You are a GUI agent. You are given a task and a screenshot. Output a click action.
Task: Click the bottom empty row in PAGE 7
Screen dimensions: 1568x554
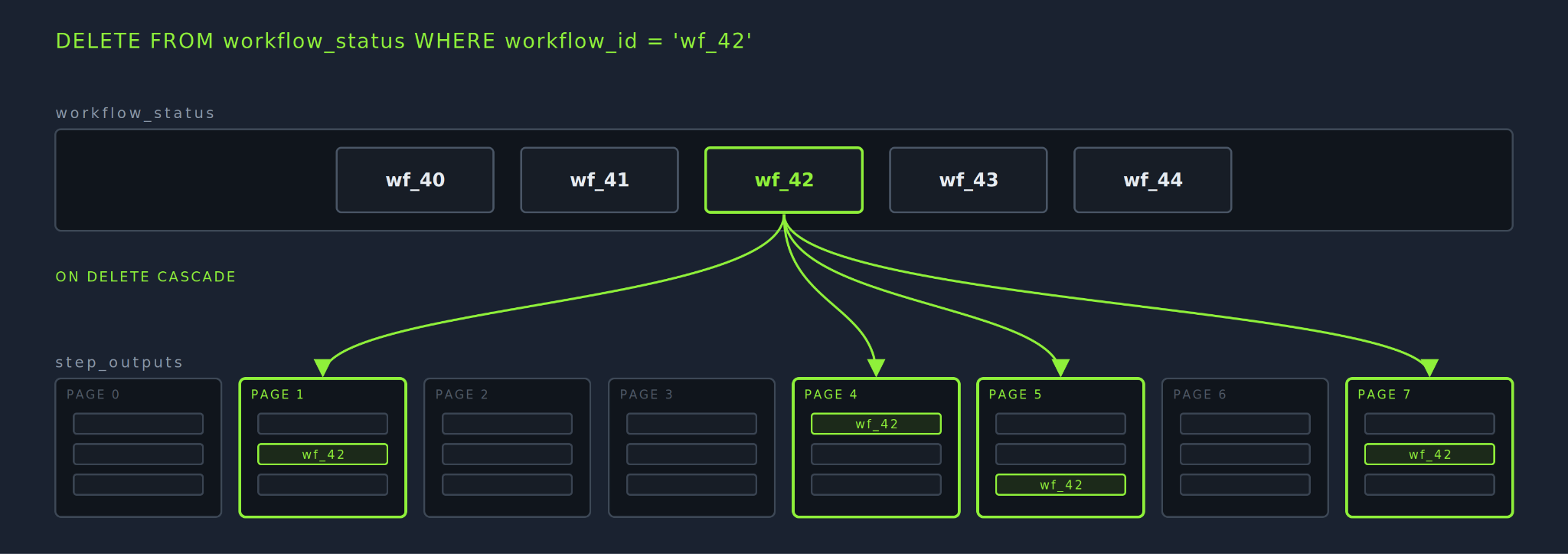coord(1430,485)
